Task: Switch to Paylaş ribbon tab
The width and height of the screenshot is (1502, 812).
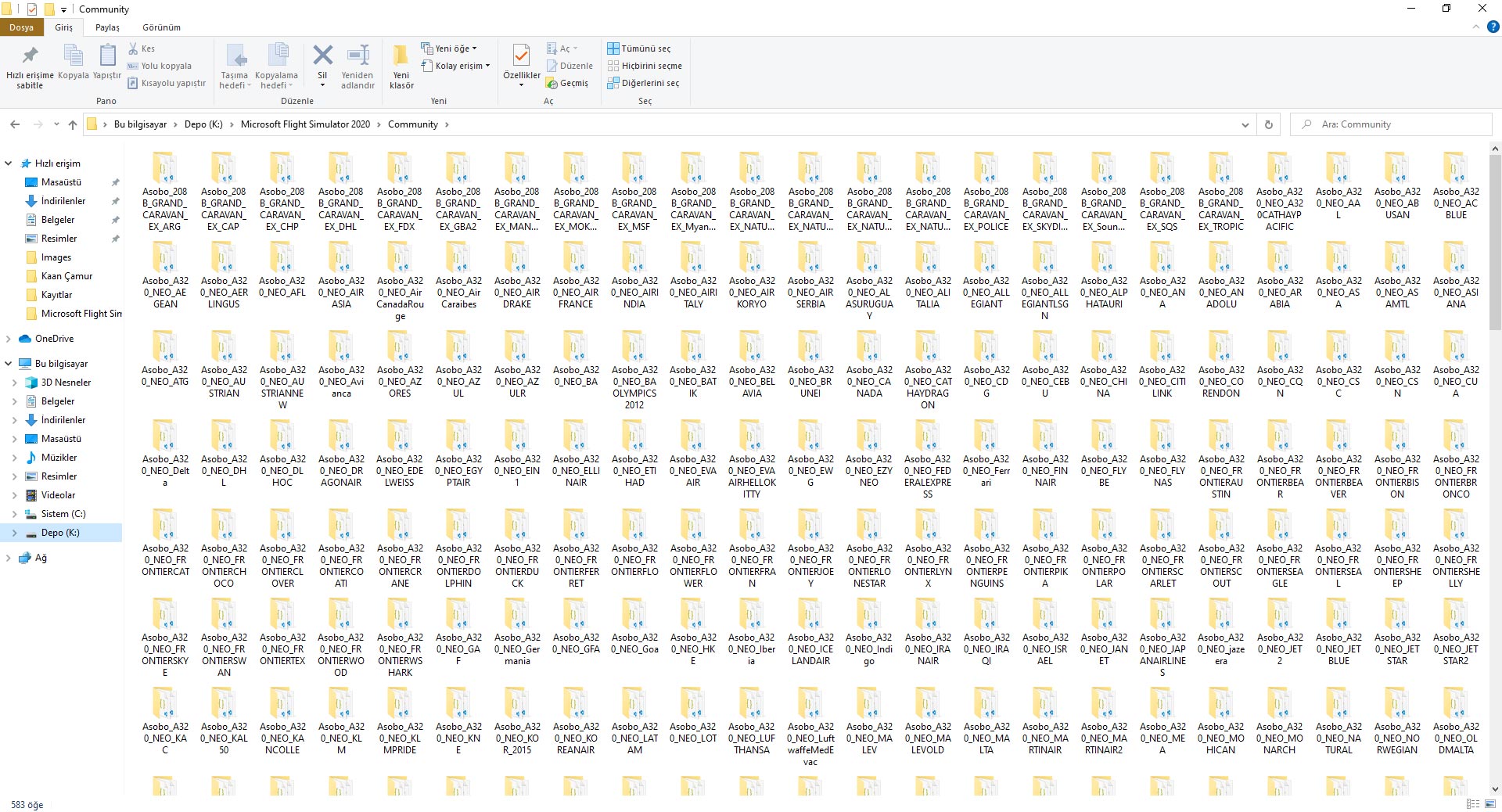Action: (x=107, y=27)
